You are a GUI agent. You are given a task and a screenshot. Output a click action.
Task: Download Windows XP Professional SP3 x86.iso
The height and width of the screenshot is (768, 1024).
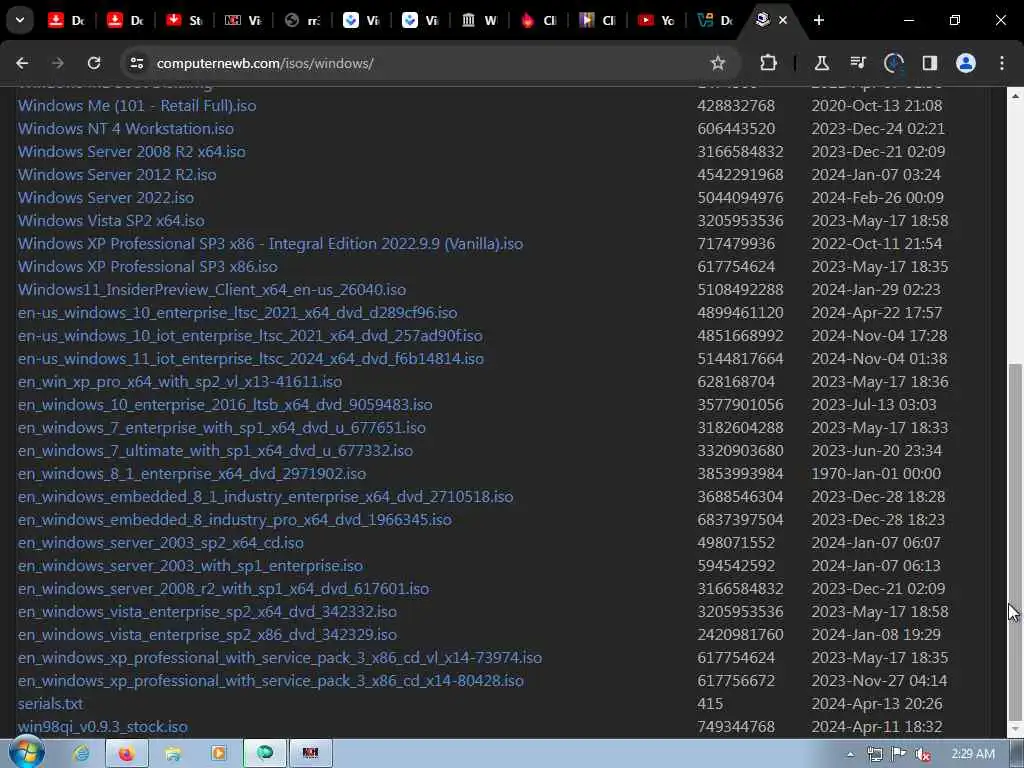(148, 266)
